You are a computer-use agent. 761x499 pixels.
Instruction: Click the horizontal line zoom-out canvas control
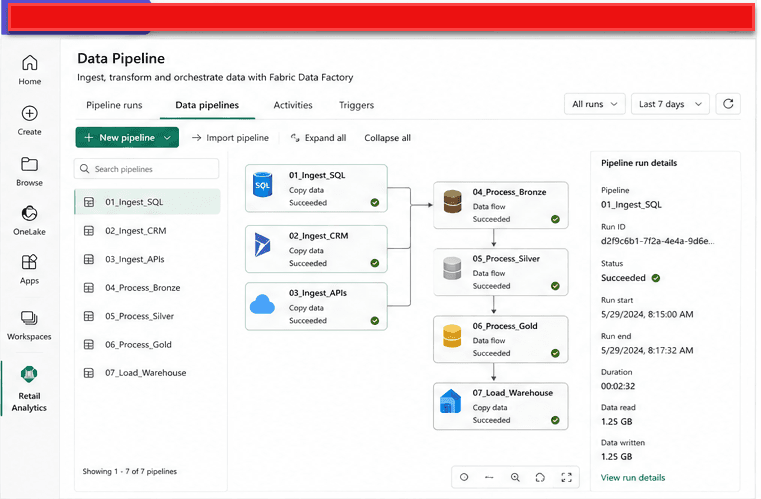tap(489, 478)
